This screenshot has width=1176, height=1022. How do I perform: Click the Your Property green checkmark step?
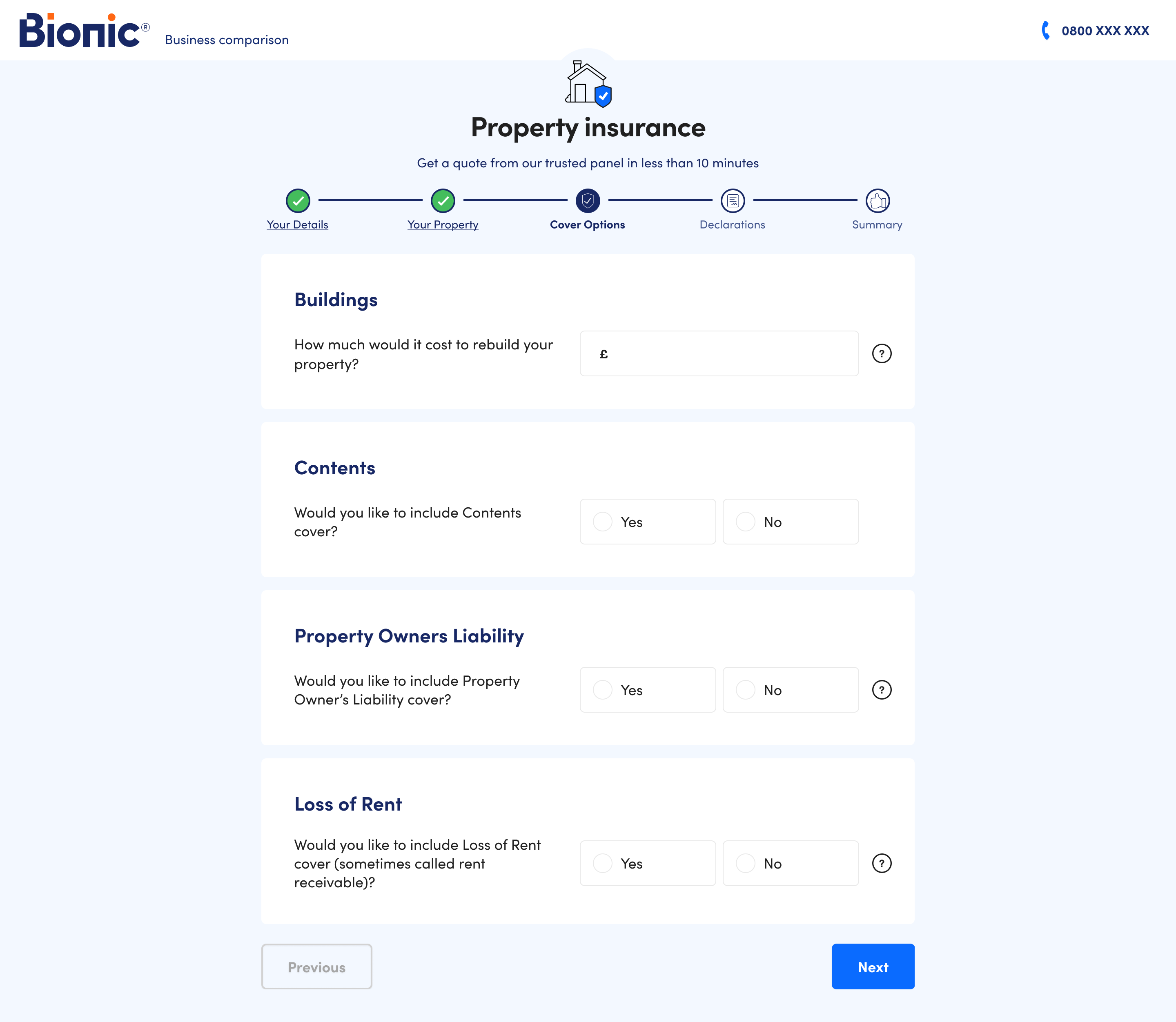pos(443,201)
